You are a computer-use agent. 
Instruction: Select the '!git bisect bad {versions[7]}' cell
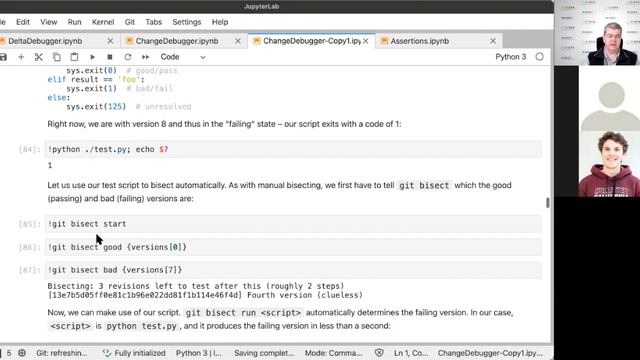pos(293,270)
